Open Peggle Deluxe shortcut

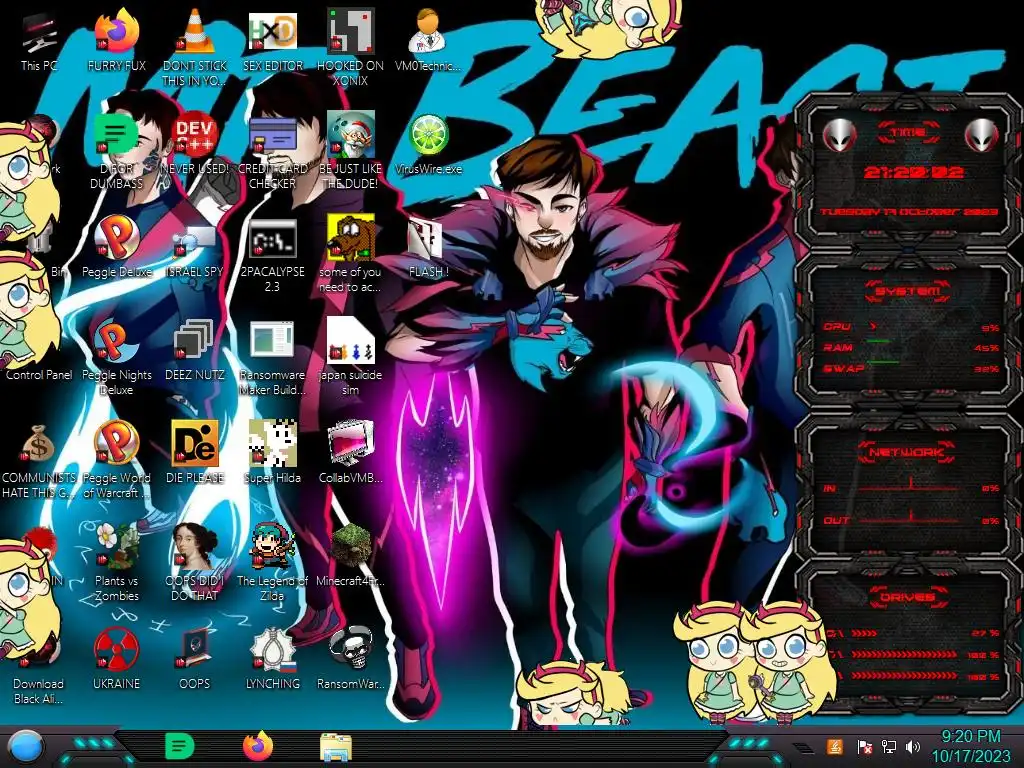tap(116, 238)
